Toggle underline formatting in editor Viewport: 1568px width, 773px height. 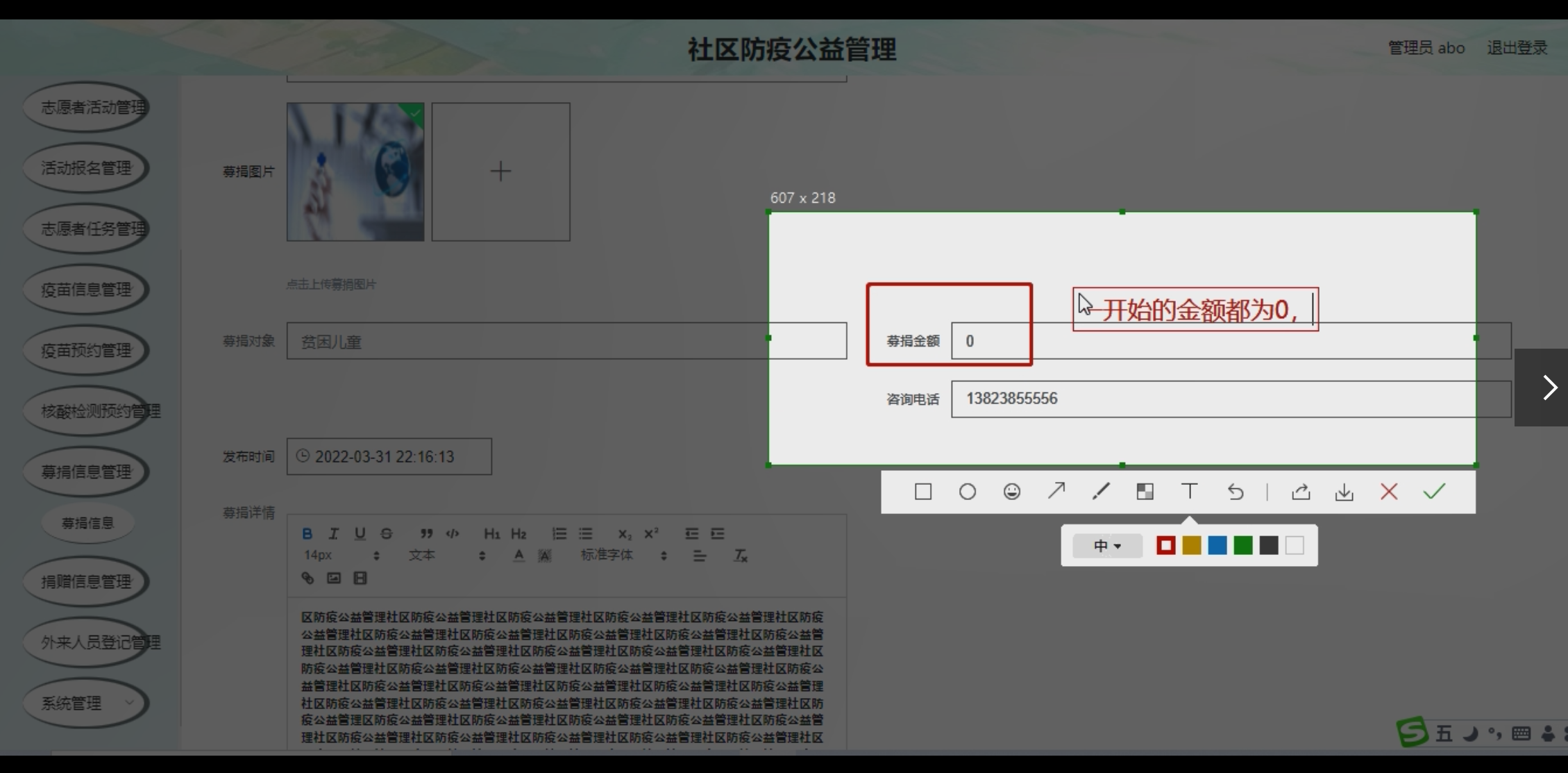tap(360, 533)
